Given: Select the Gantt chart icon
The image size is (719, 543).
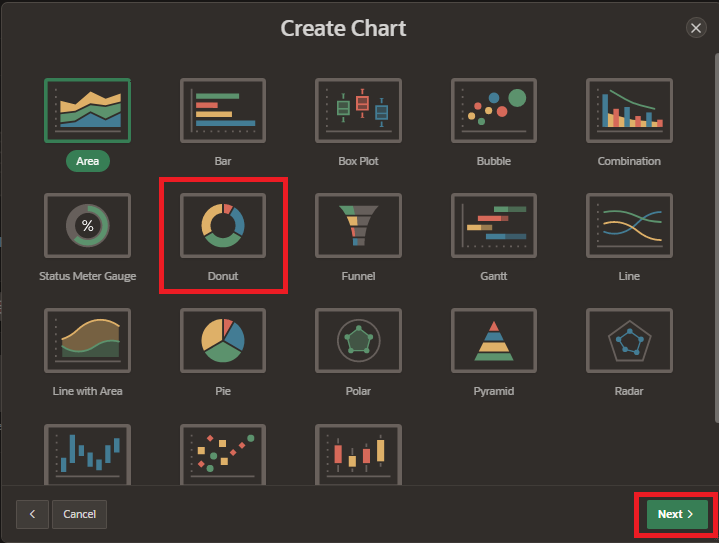Looking at the screenshot, I should [494, 226].
